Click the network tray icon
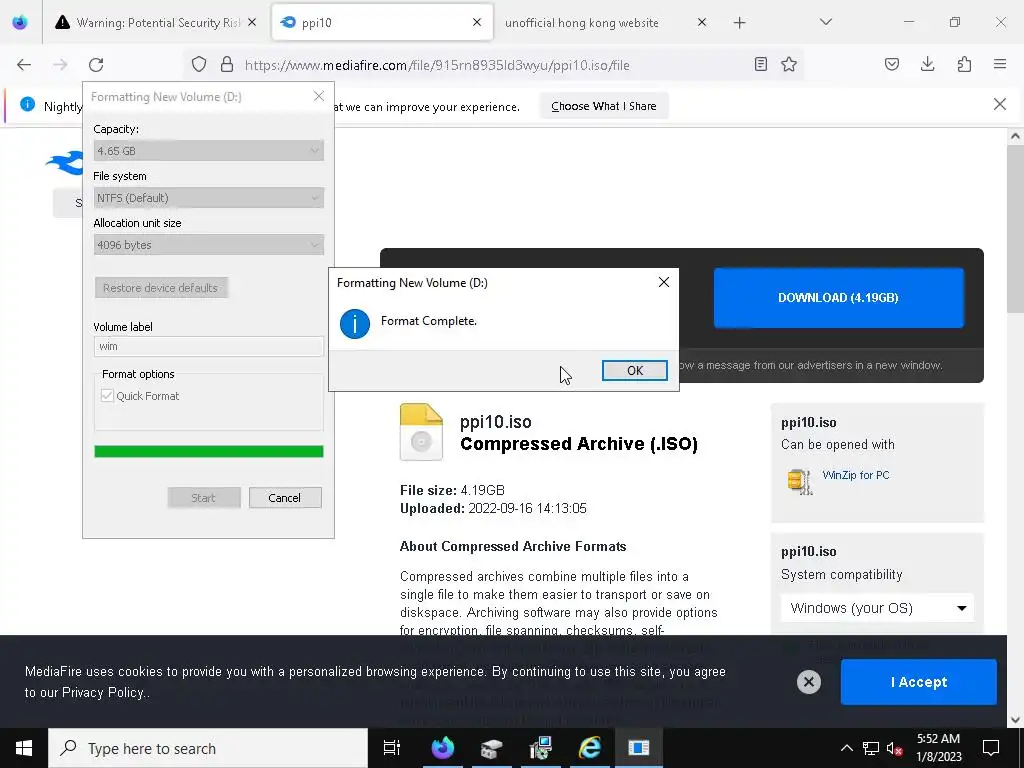 pos(871,748)
